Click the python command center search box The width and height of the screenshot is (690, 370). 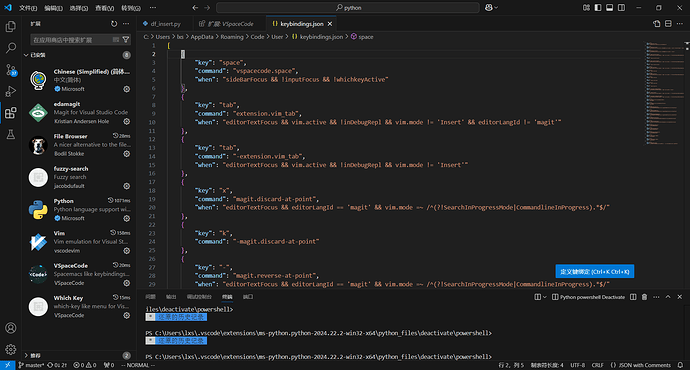(x=348, y=7)
